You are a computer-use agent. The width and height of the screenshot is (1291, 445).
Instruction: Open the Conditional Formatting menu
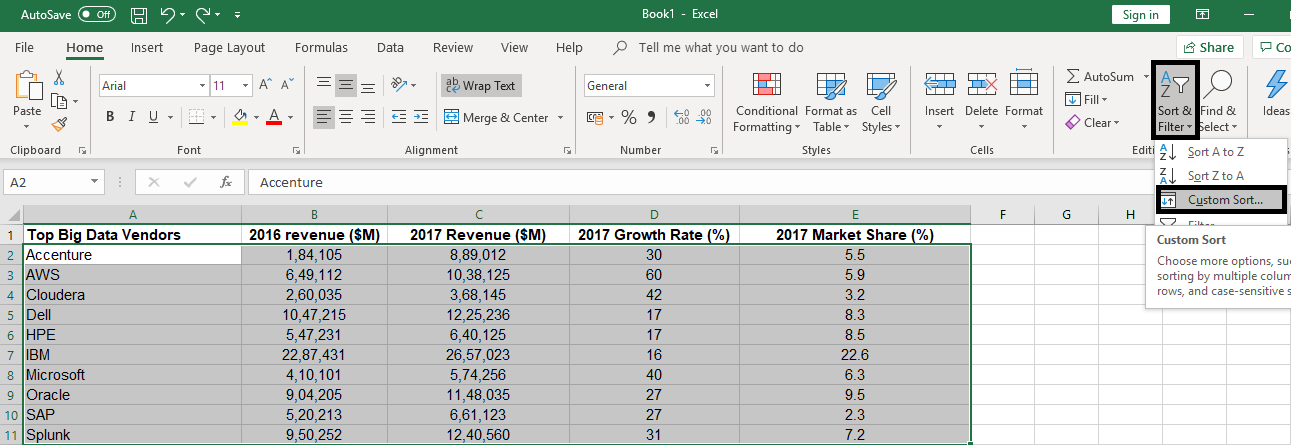[x=766, y=103]
